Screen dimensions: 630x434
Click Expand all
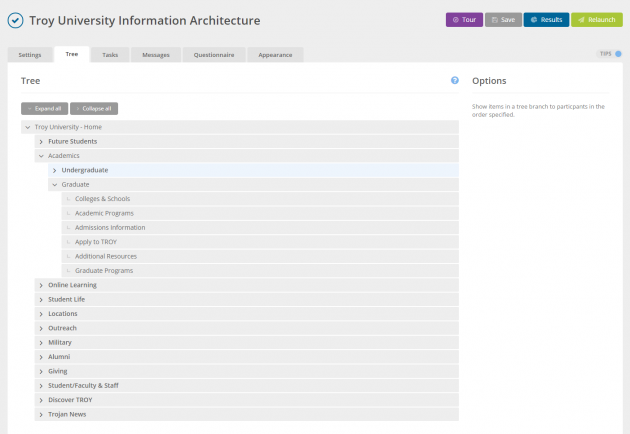pyautogui.click(x=45, y=108)
